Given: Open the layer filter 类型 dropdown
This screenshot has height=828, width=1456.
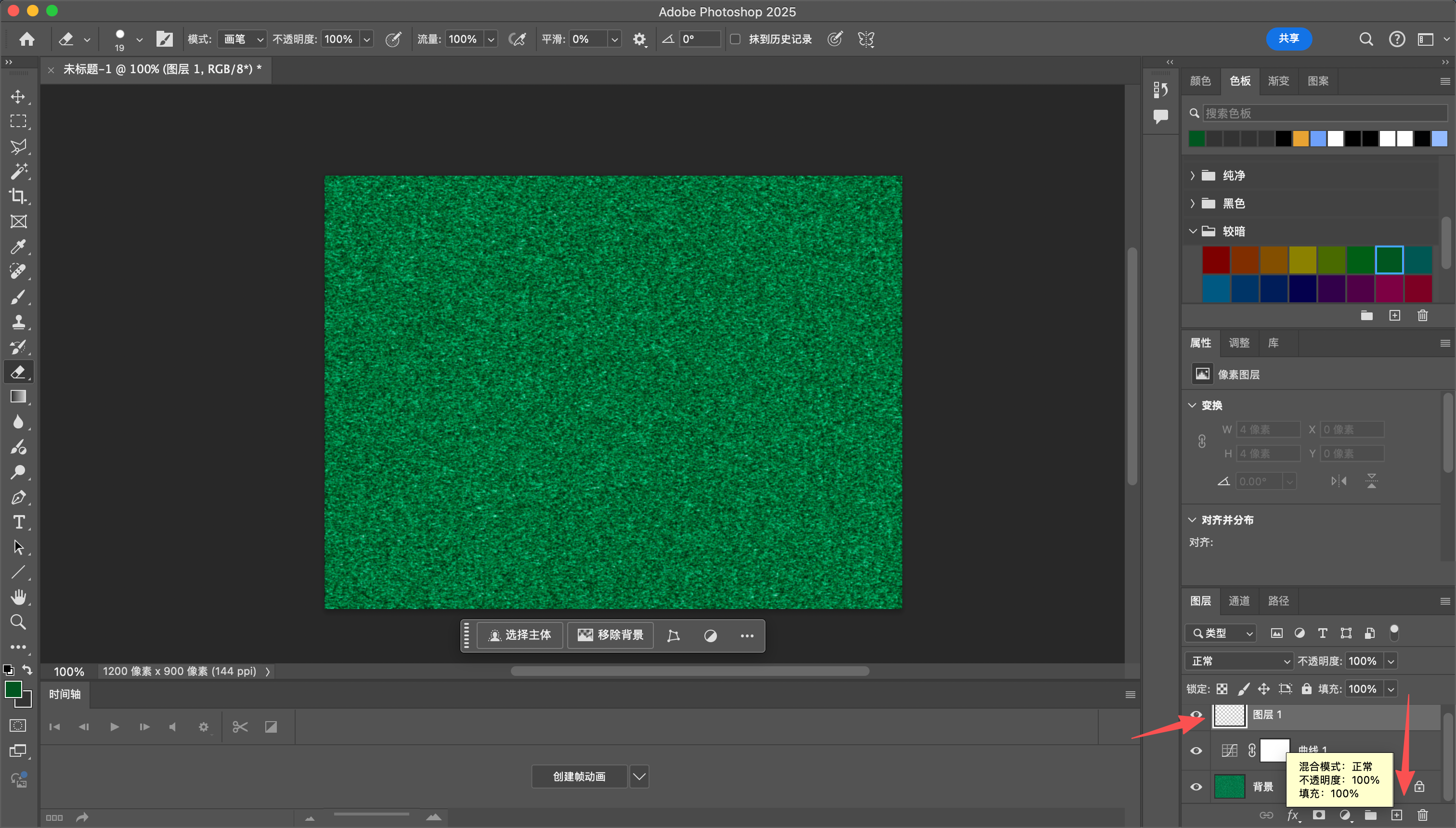Looking at the screenshot, I should [x=1221, y=633].
